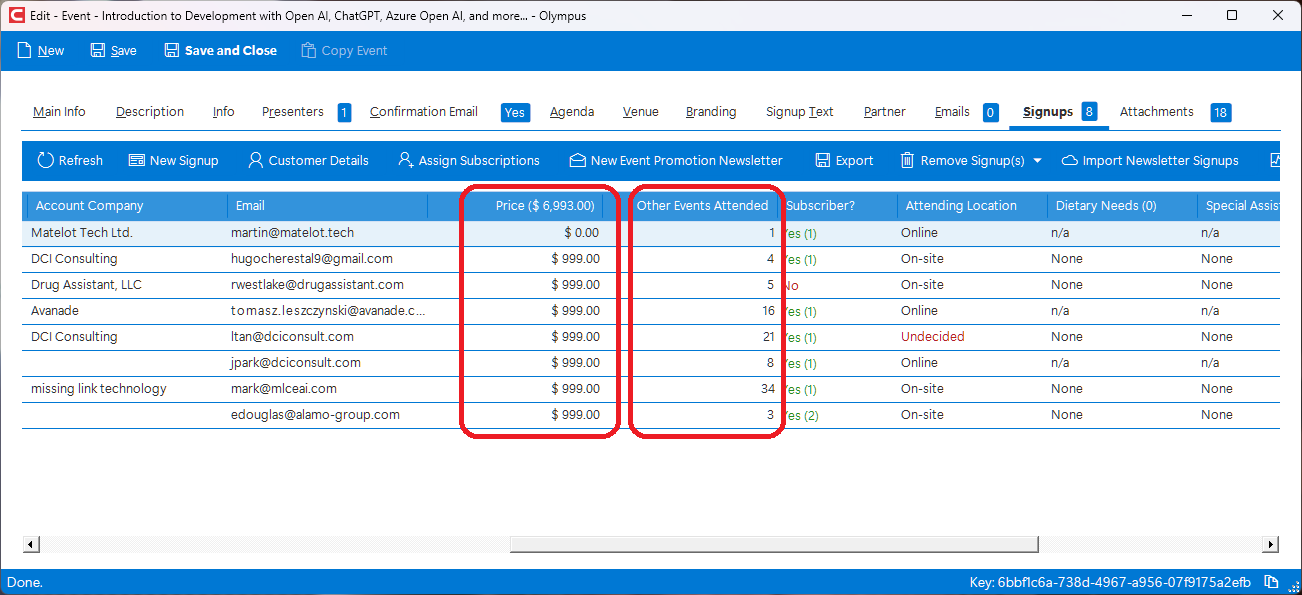Image resolution: width=1302 pixels, height=595 pixels.
Task: Click the horizontal scrollbar right arrow
Action: point(1271,545)
